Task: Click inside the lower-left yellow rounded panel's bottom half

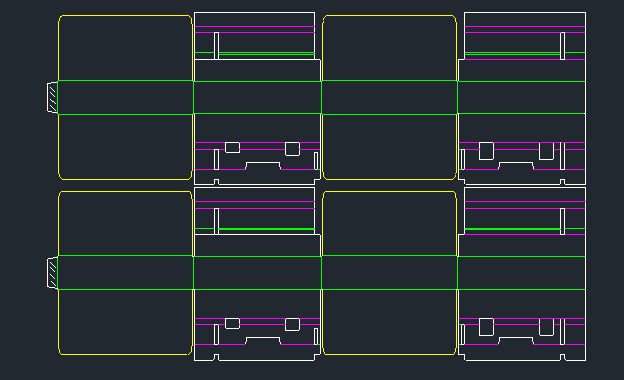Action: tap(125, 322)
